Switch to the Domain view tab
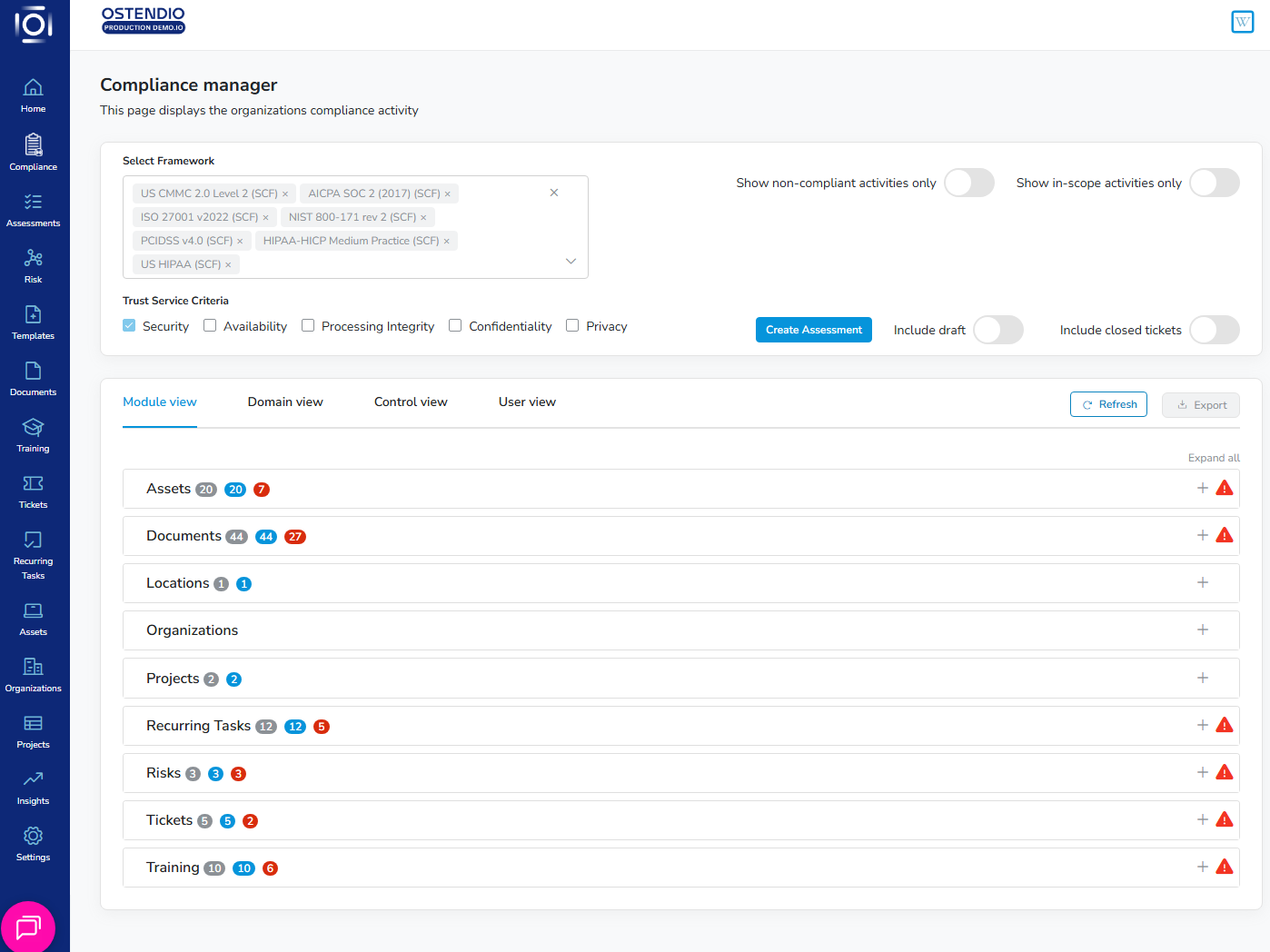This screenshot has width=1270, height=952. click(x=285, y=402)
